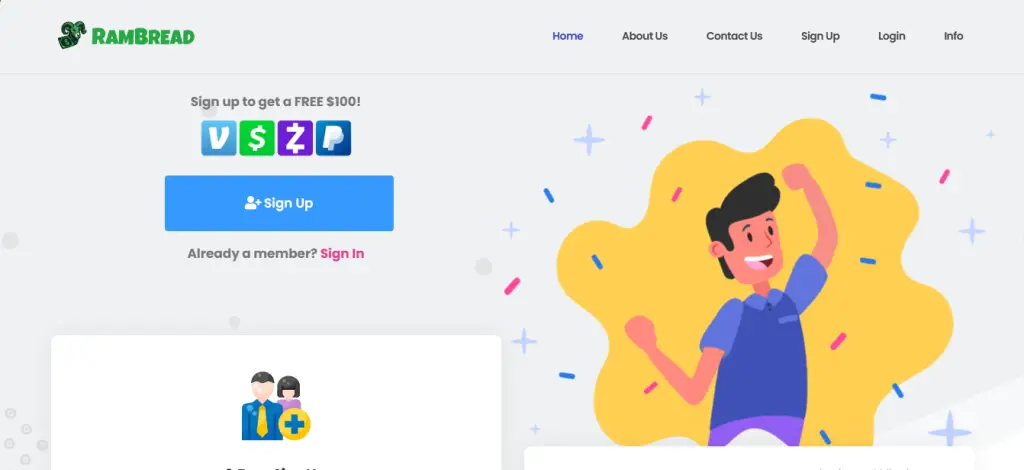Open the About Us page

645,36
